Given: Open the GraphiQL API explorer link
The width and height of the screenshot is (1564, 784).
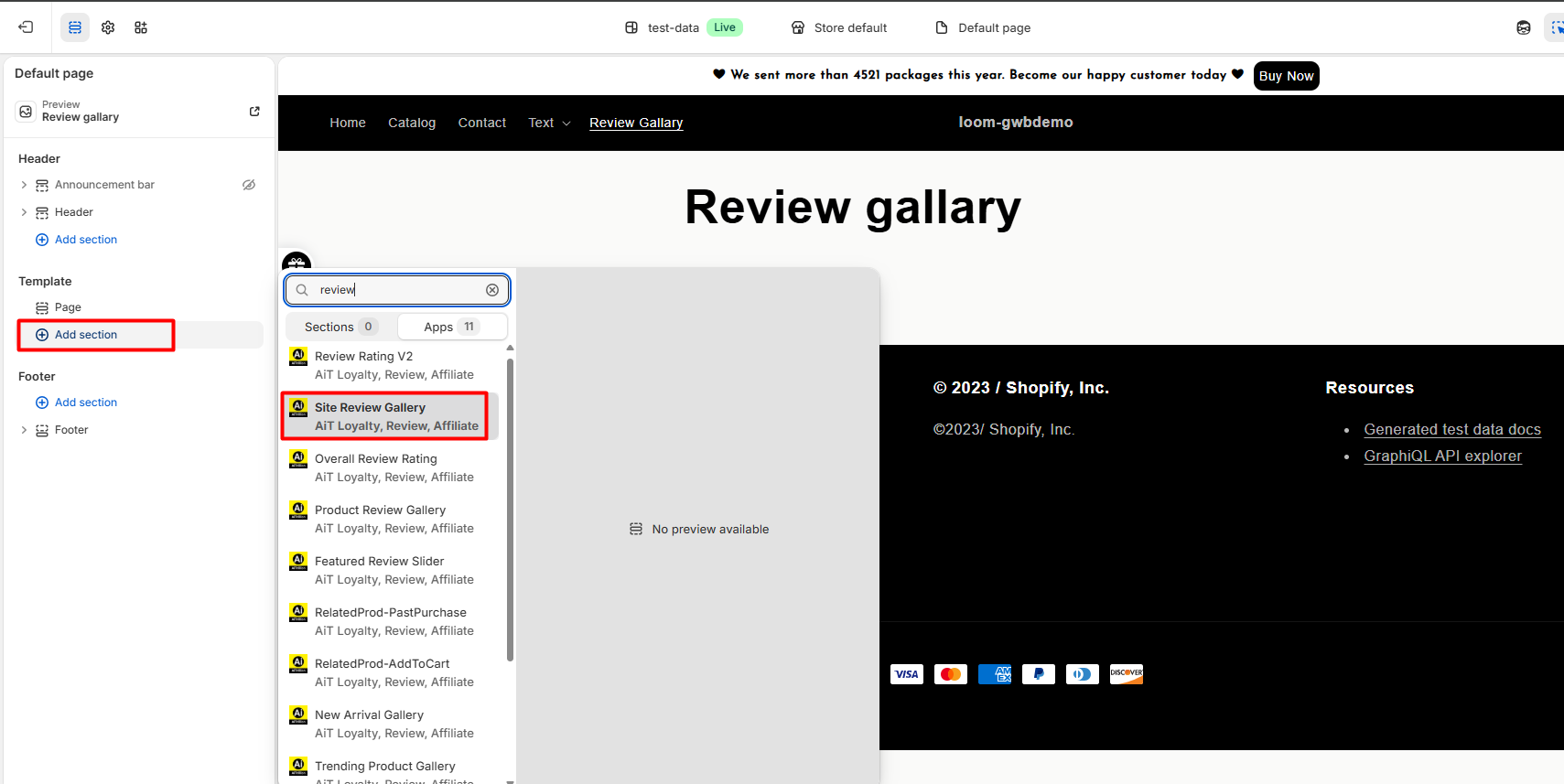Looking at the screenshot, I should [x=1442, y=456].
